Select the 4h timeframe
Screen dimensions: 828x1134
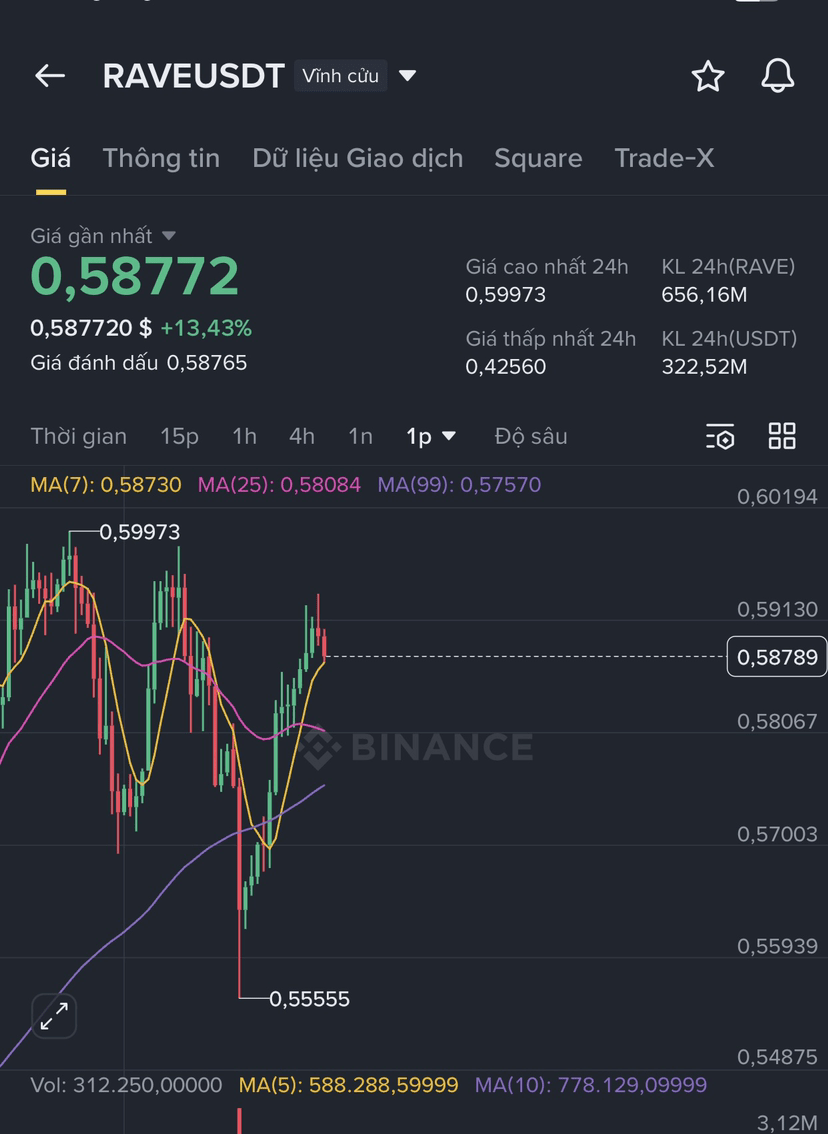pyautogui.click(x=302, y=436)
